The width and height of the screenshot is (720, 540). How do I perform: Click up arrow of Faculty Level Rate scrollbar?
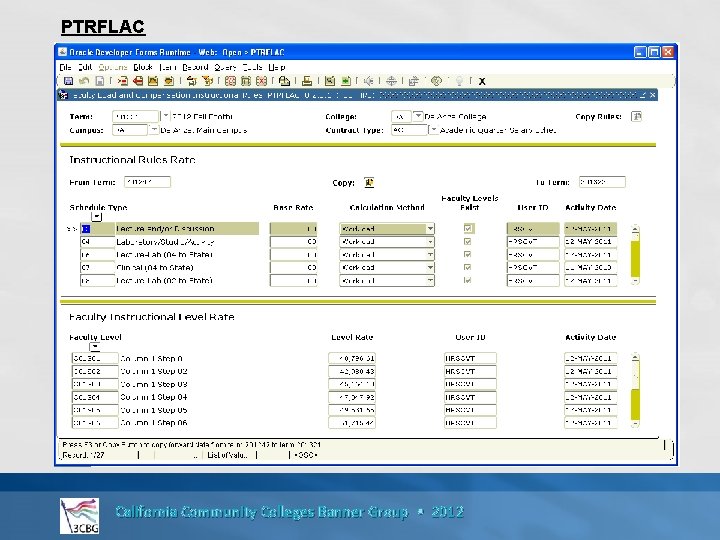click(x=635, y=357)
